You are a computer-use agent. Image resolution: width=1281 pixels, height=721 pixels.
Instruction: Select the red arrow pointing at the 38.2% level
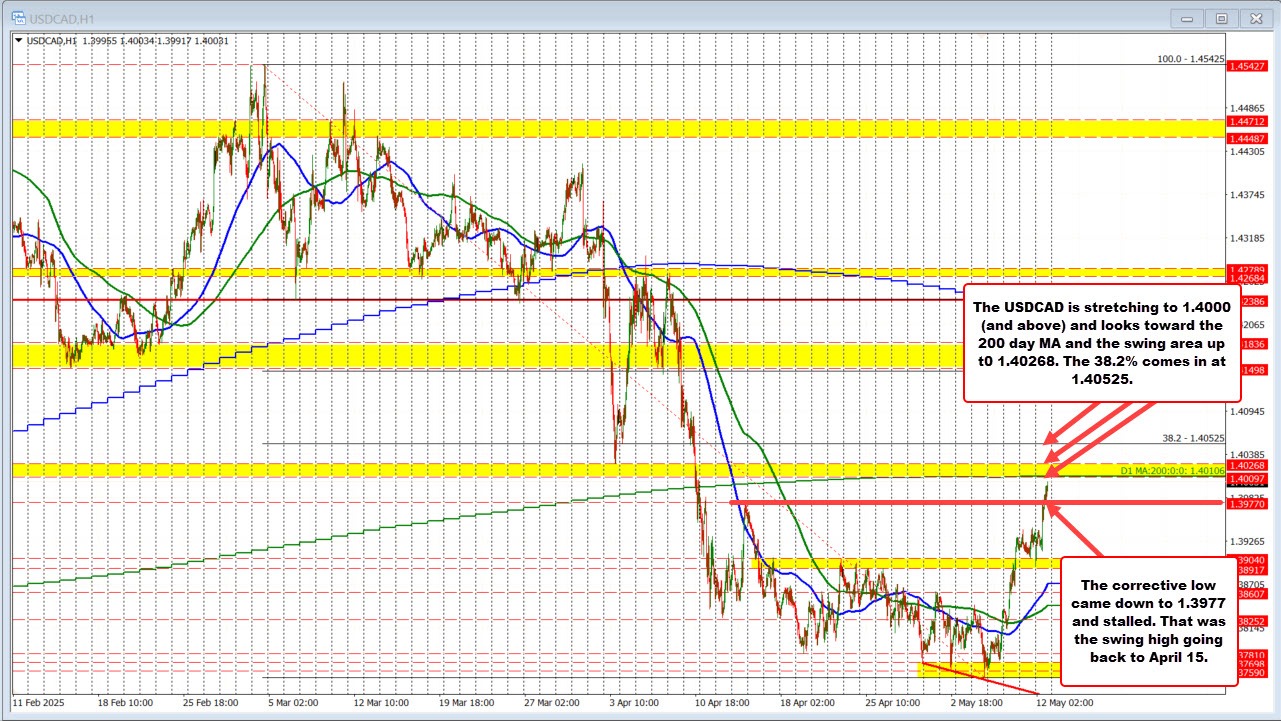coord(1050,440)
